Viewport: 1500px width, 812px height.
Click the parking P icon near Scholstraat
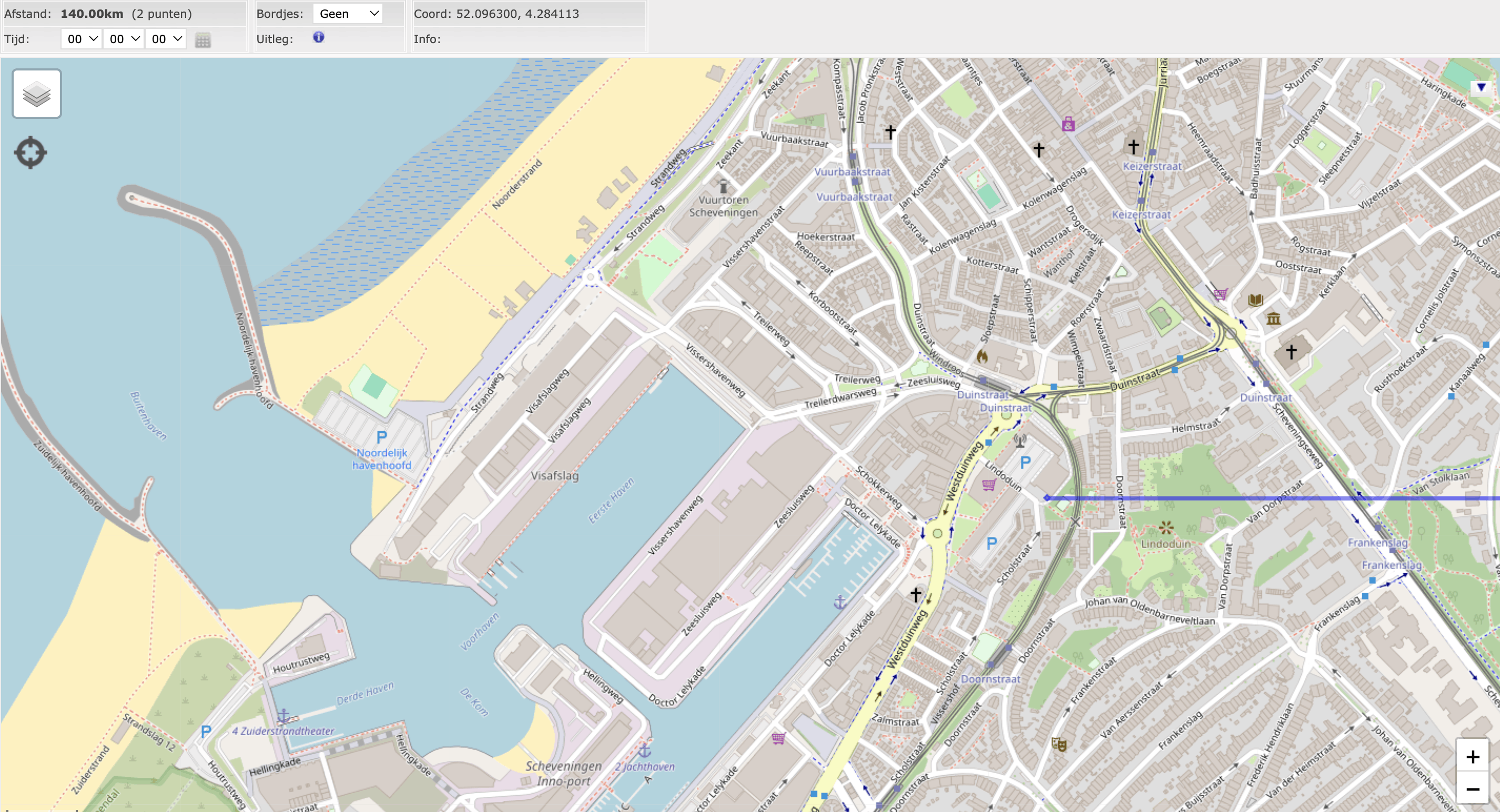(x=991, y=544)
